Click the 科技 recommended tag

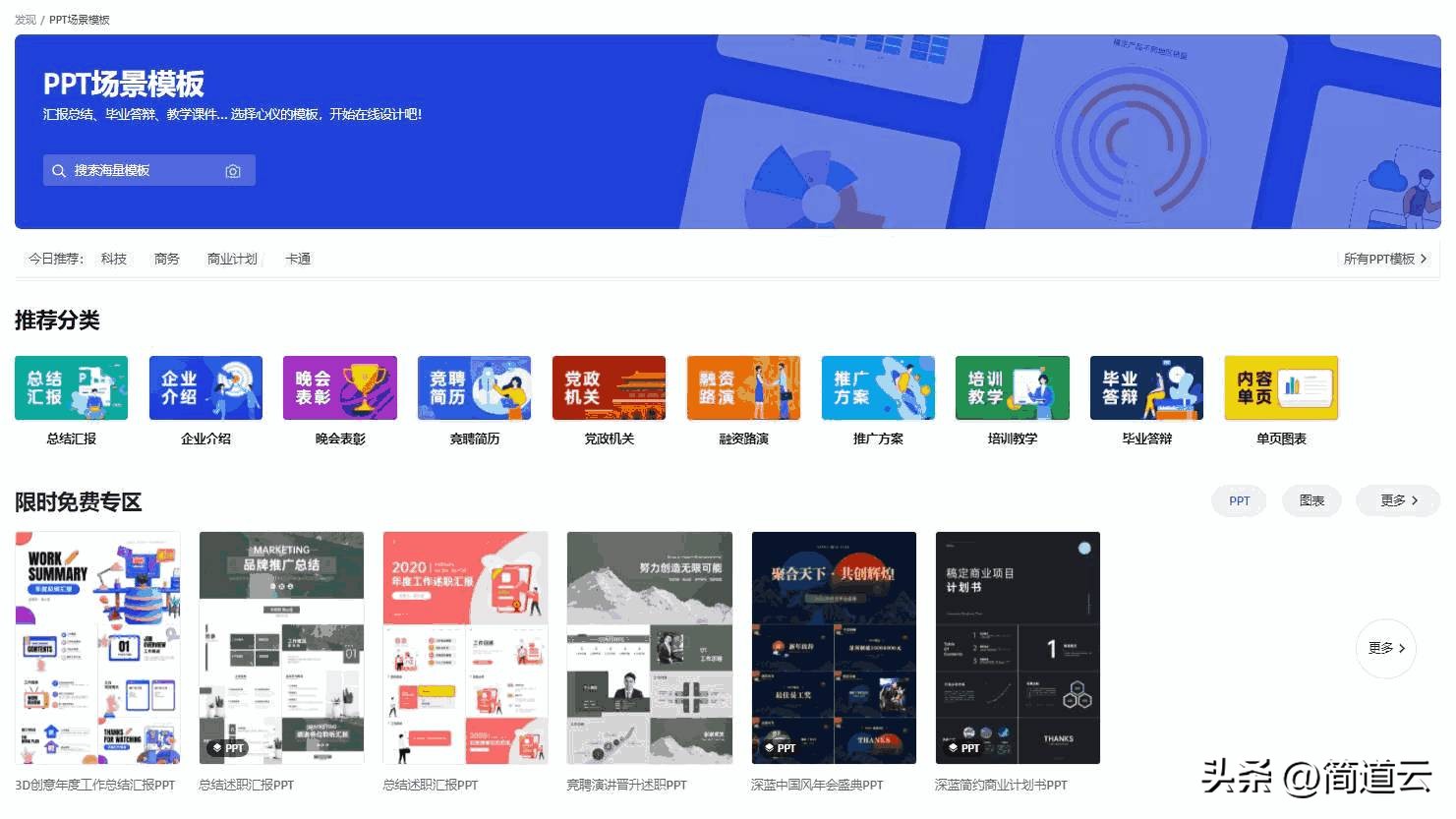tap(114, 259)
